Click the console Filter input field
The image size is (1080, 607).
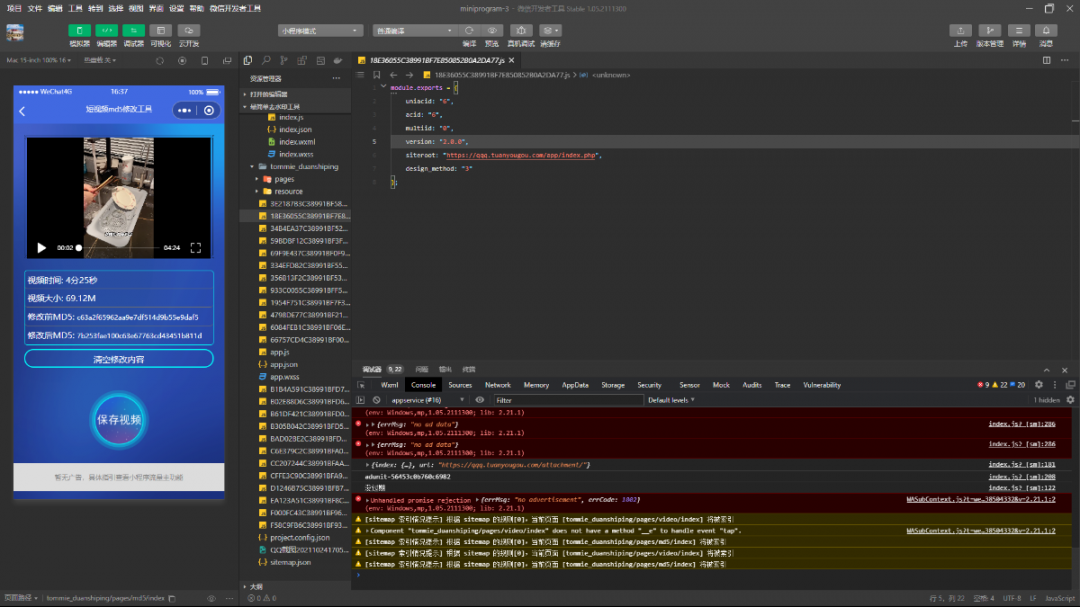tap(568, 400)
